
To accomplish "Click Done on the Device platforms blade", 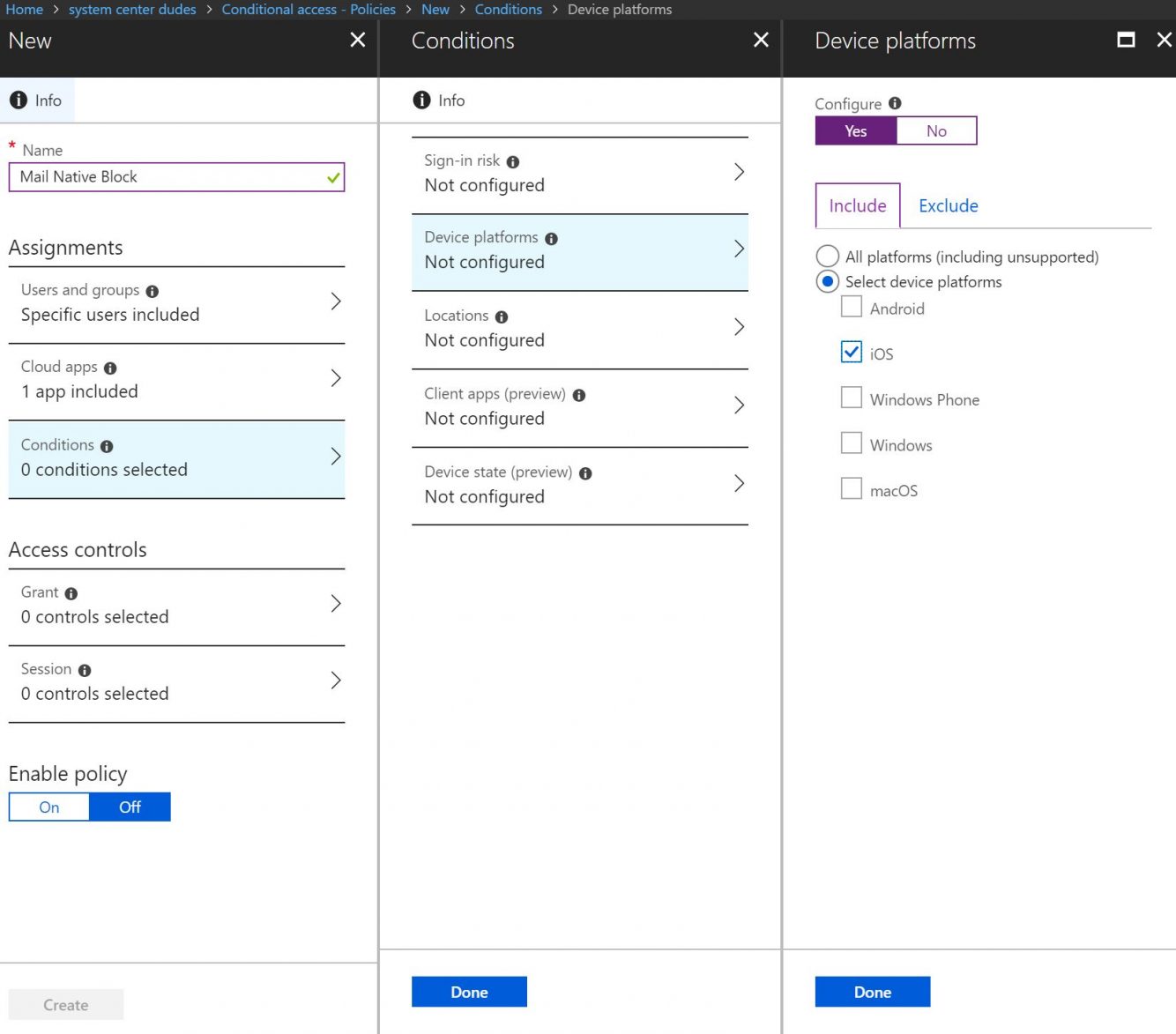I will coord(872,991).
